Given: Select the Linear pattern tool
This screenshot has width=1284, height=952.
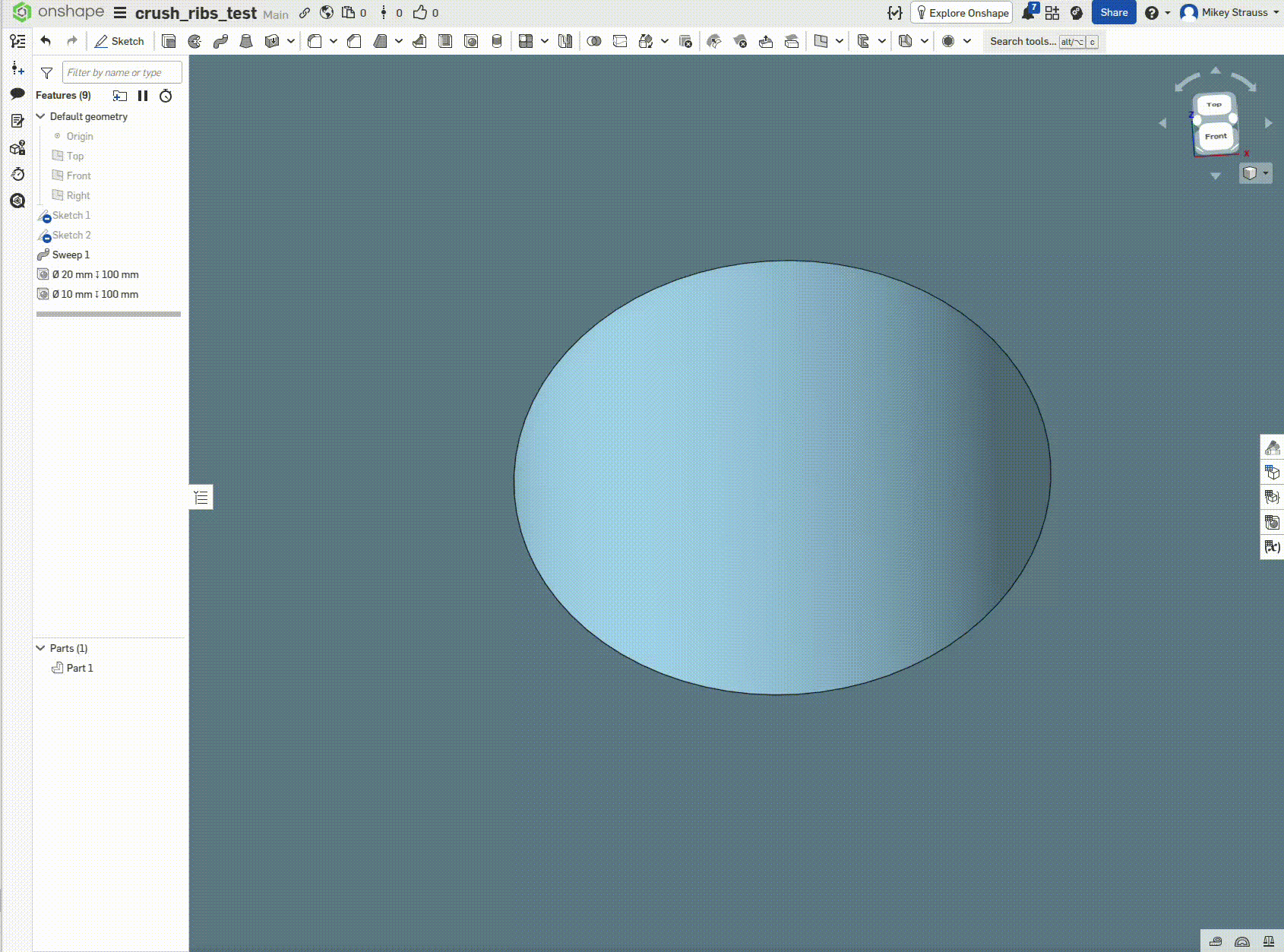Looking at the screenshot, I should (526, 41).
